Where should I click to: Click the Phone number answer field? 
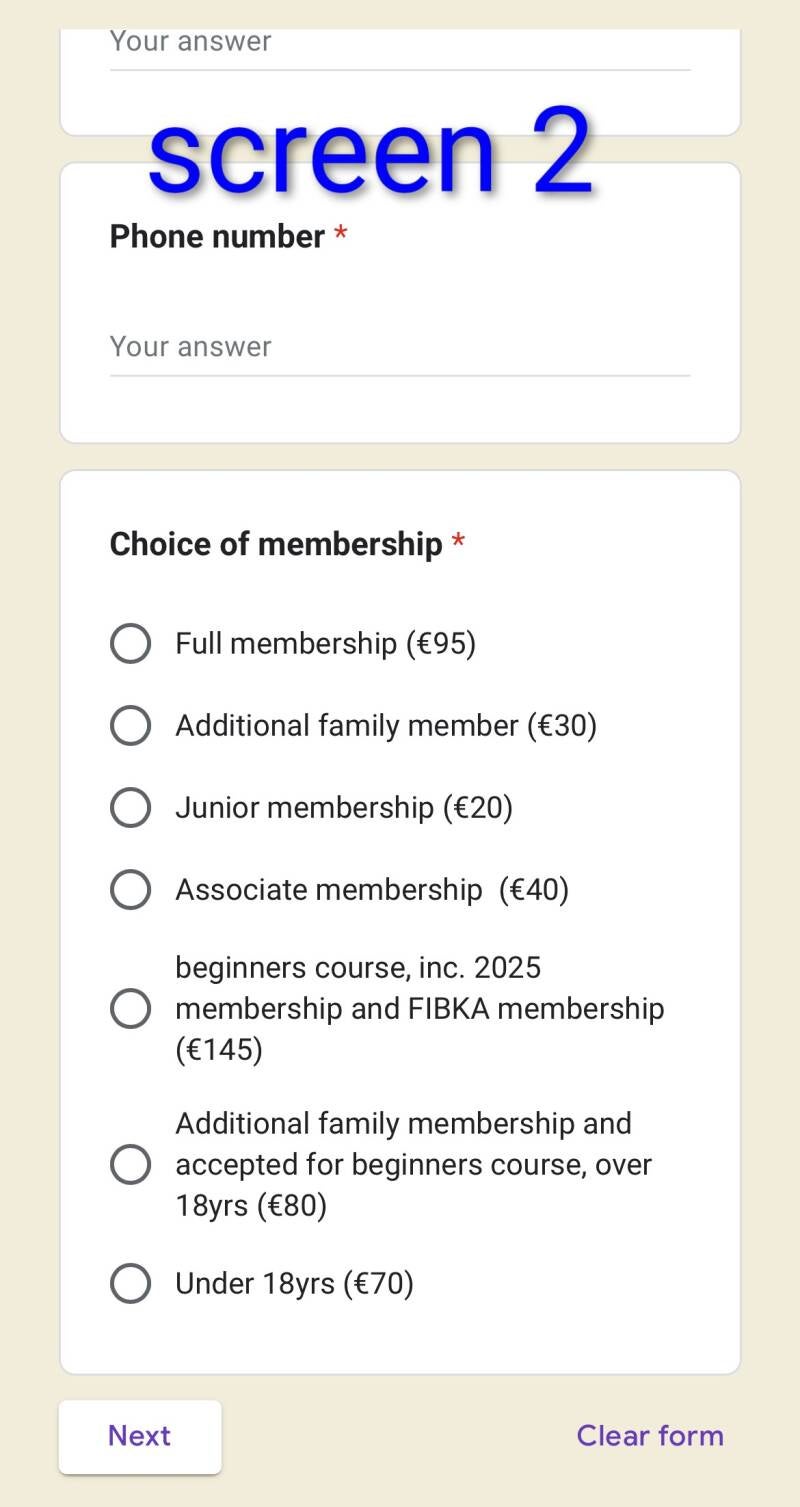coord(399,347)
